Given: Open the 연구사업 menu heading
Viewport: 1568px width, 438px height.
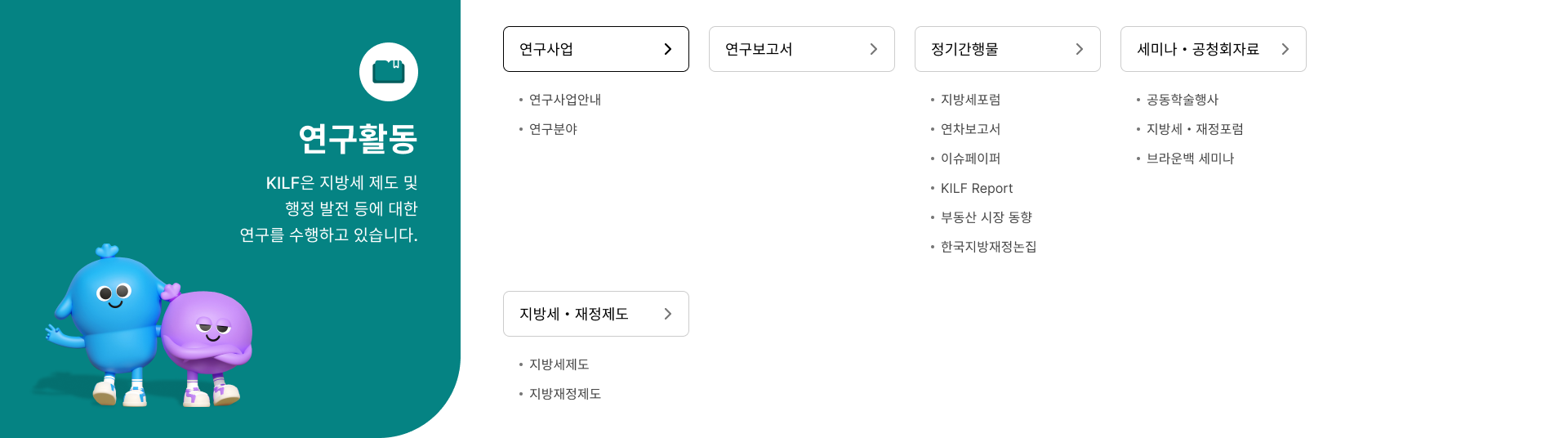Looking at the screenshot, I should 546,49.
